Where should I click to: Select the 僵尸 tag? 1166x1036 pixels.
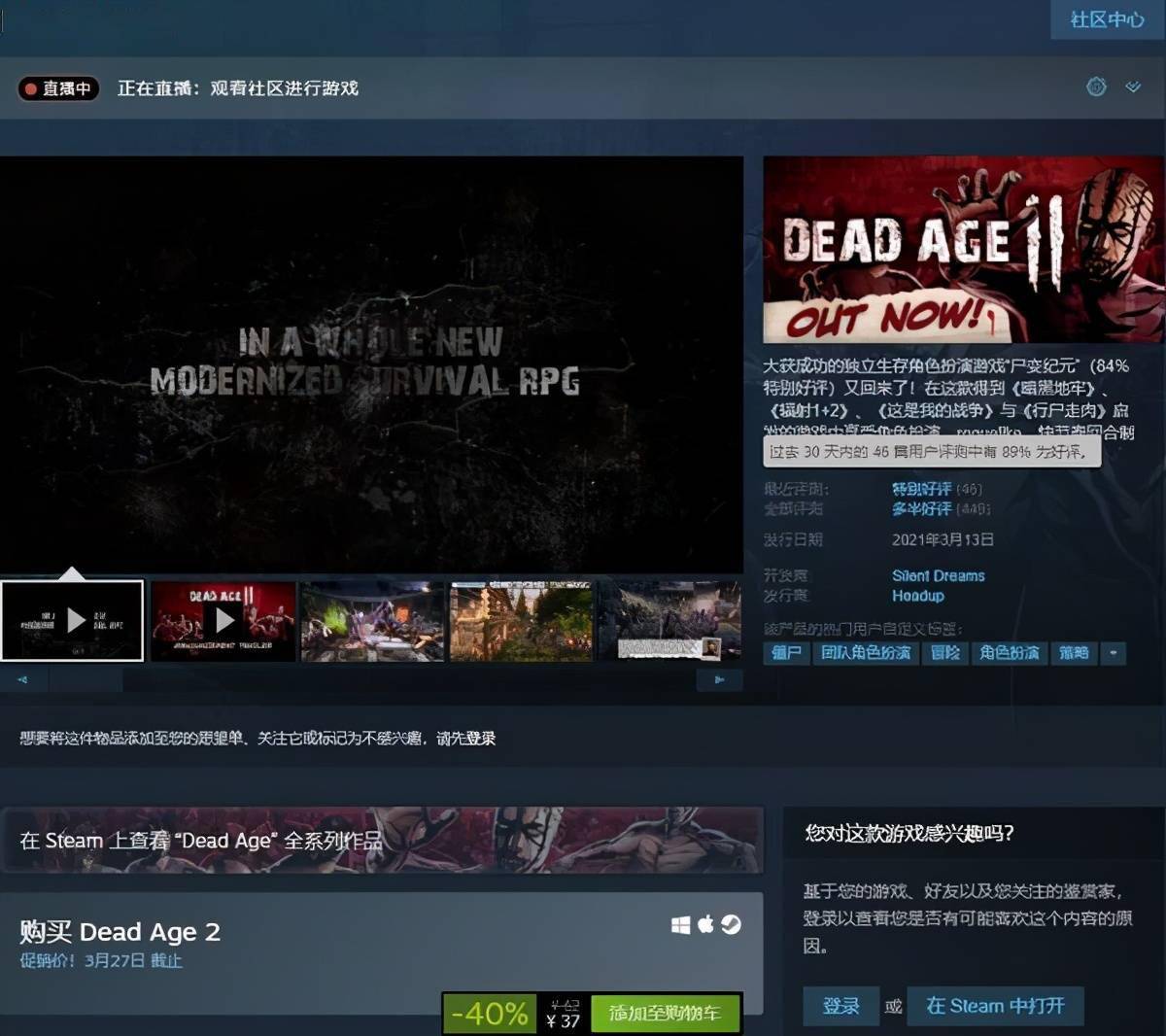pos(786,653)
